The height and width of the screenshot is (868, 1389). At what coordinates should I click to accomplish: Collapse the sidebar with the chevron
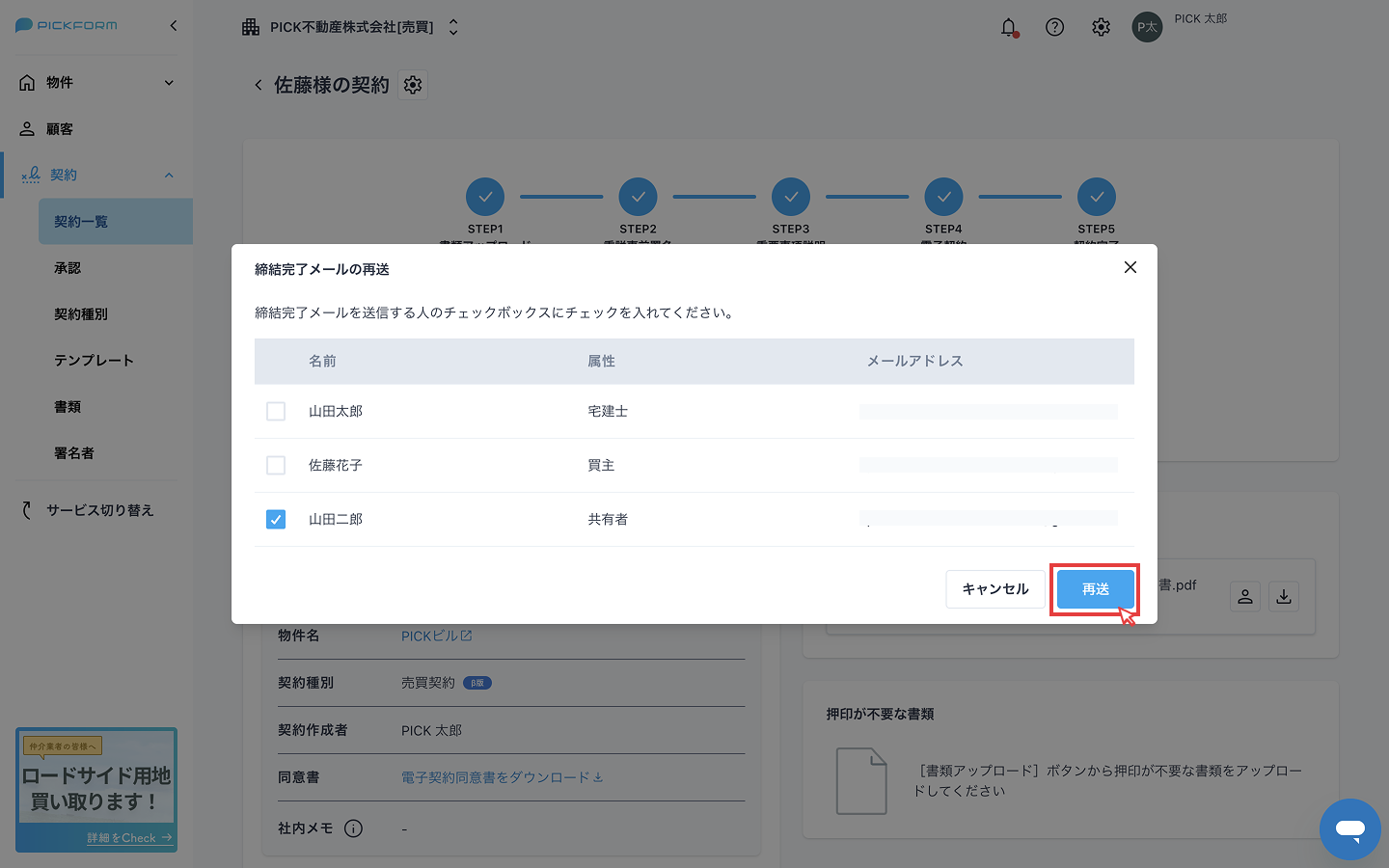tap(174, 26)
